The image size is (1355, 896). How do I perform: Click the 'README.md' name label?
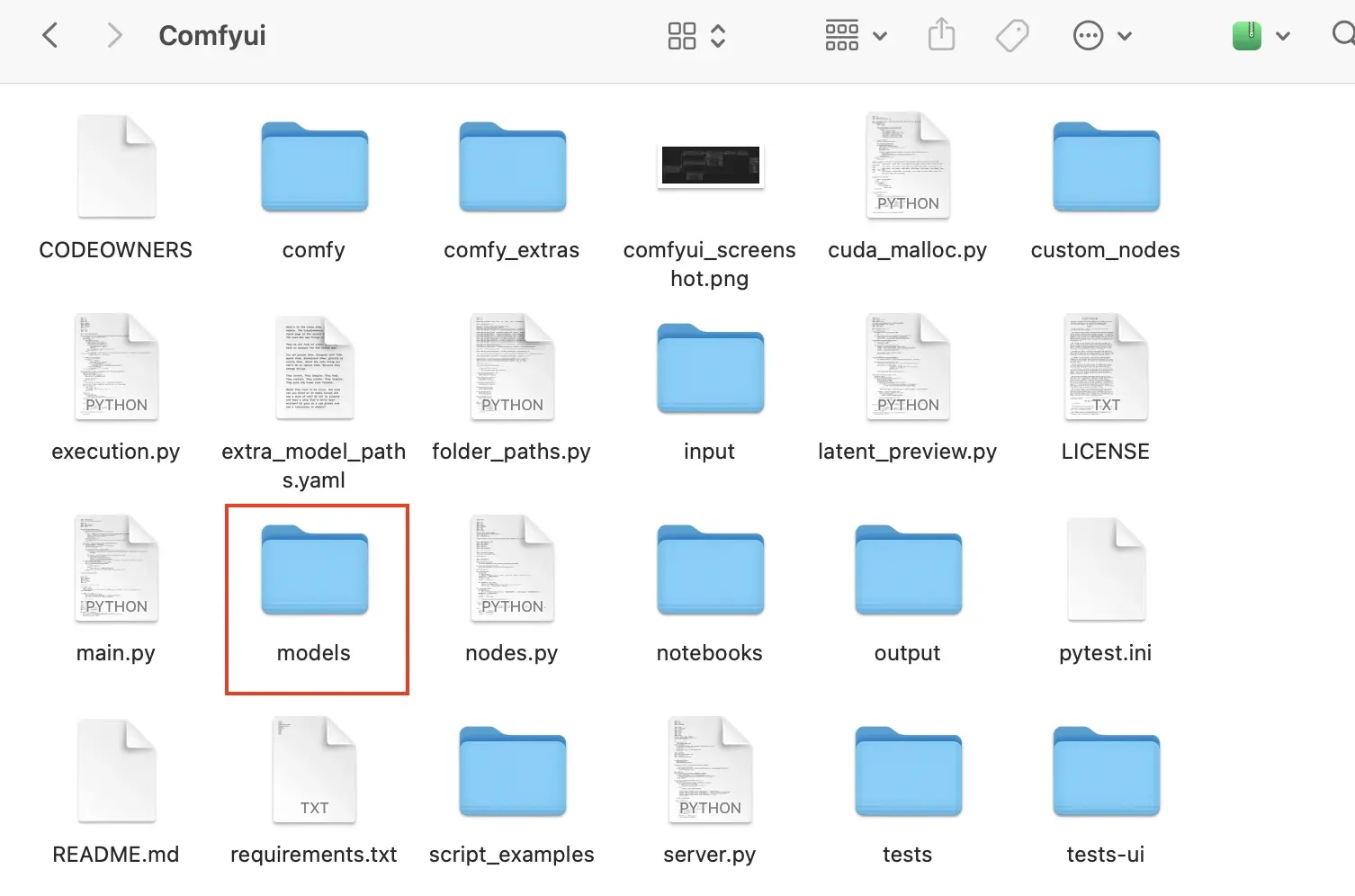click(116, 855)
